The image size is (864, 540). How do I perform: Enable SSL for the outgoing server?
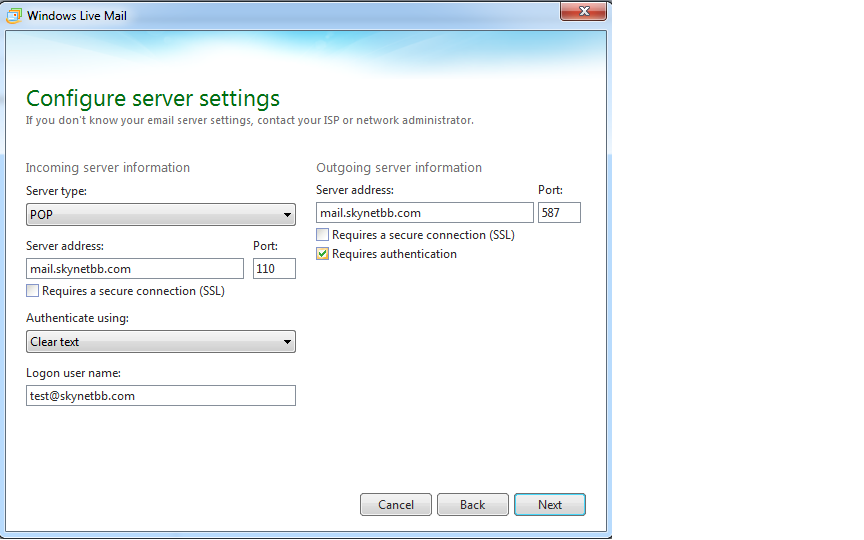coord(323,235)
